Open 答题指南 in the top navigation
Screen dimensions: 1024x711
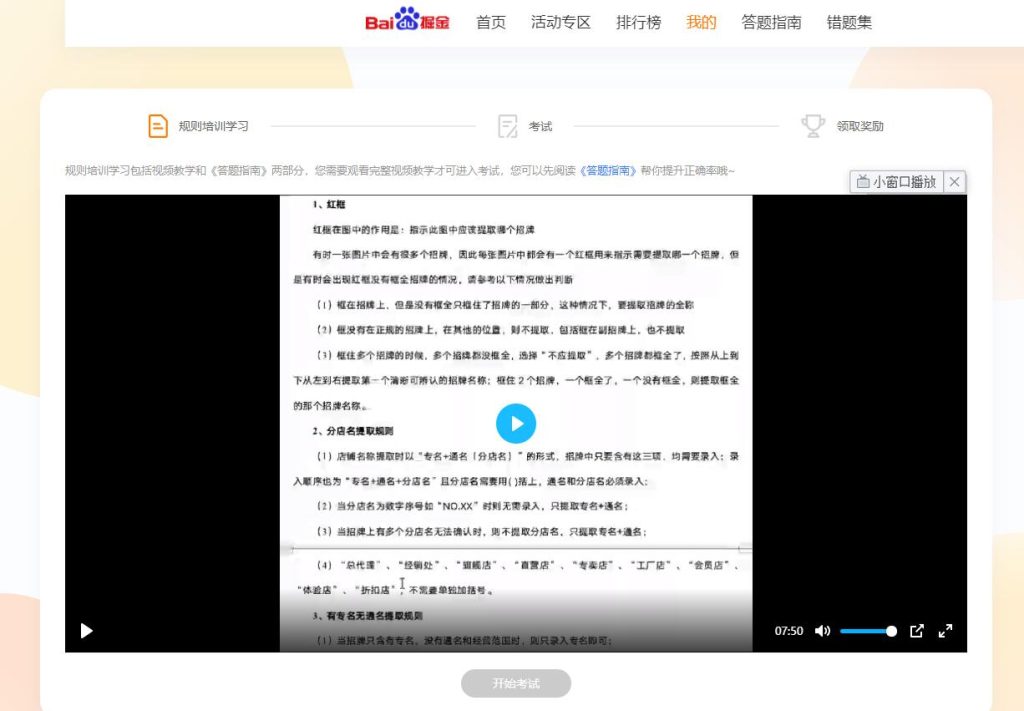coord(771,22)
